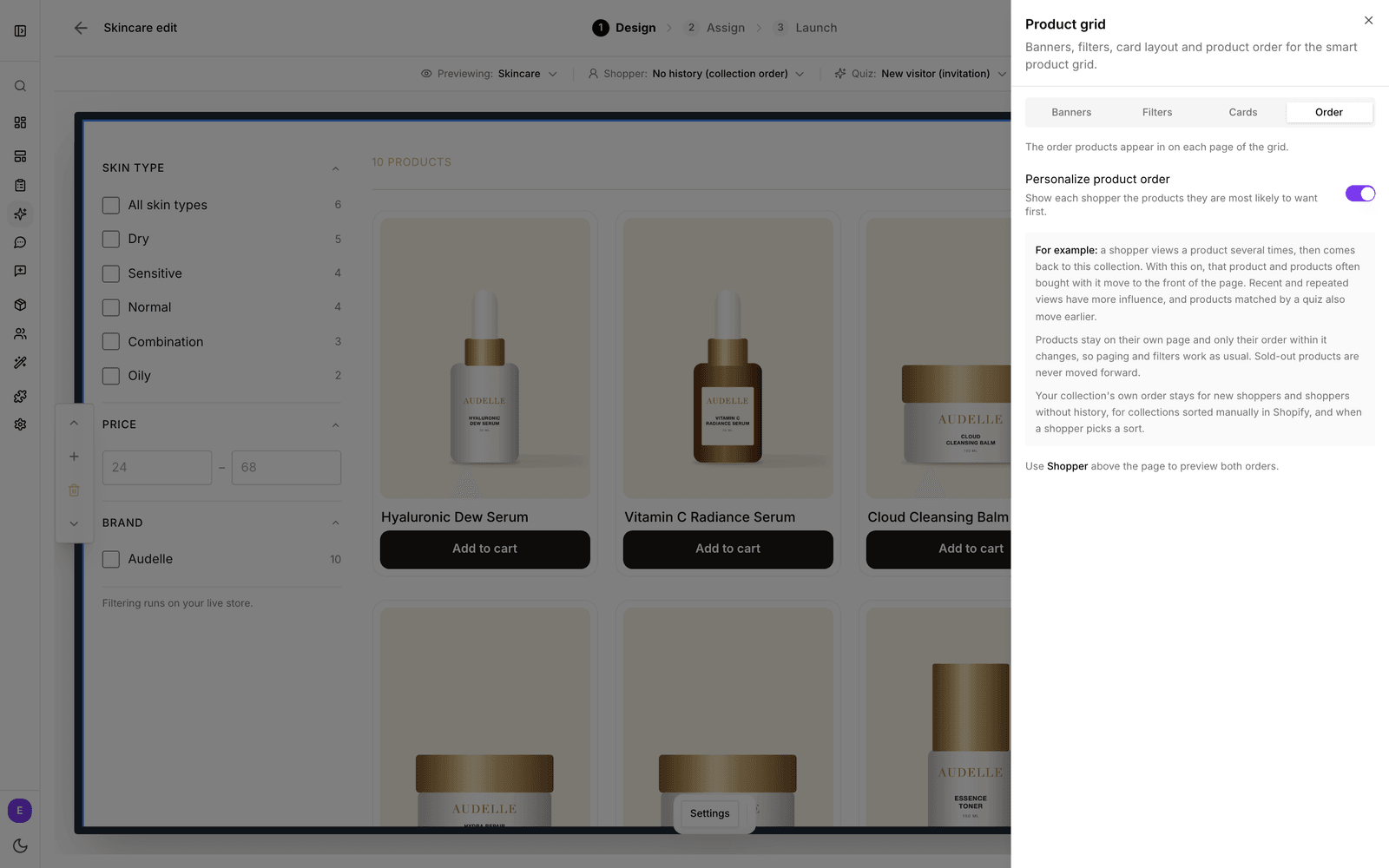Toggle Personalize product order switch

tap(1360, 194)
